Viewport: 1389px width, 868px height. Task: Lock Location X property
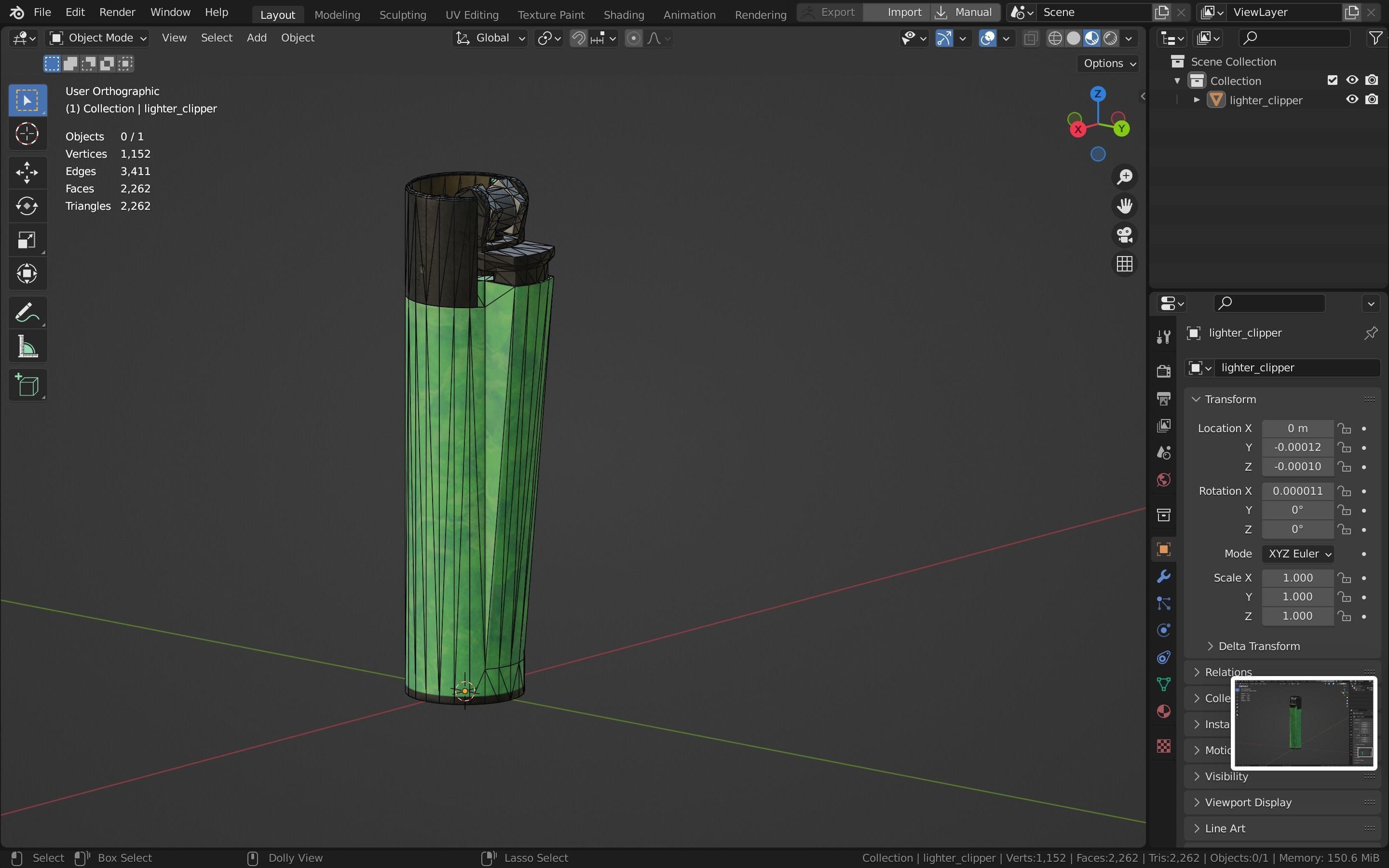(x=1344, y=428)
